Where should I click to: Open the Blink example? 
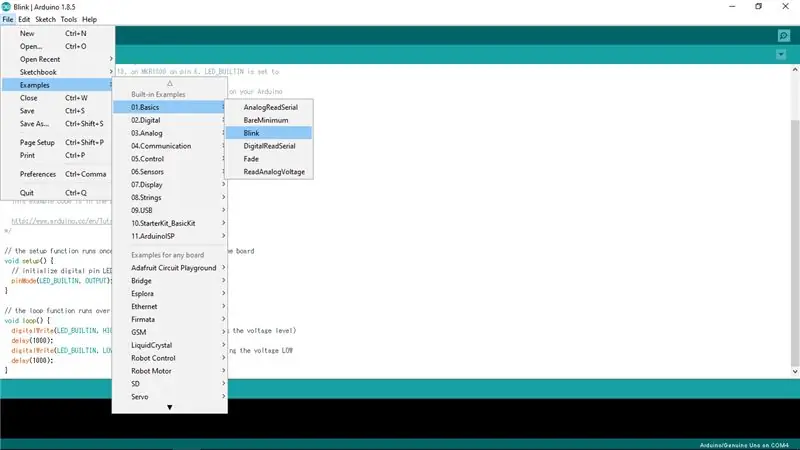tap(269, 133)
